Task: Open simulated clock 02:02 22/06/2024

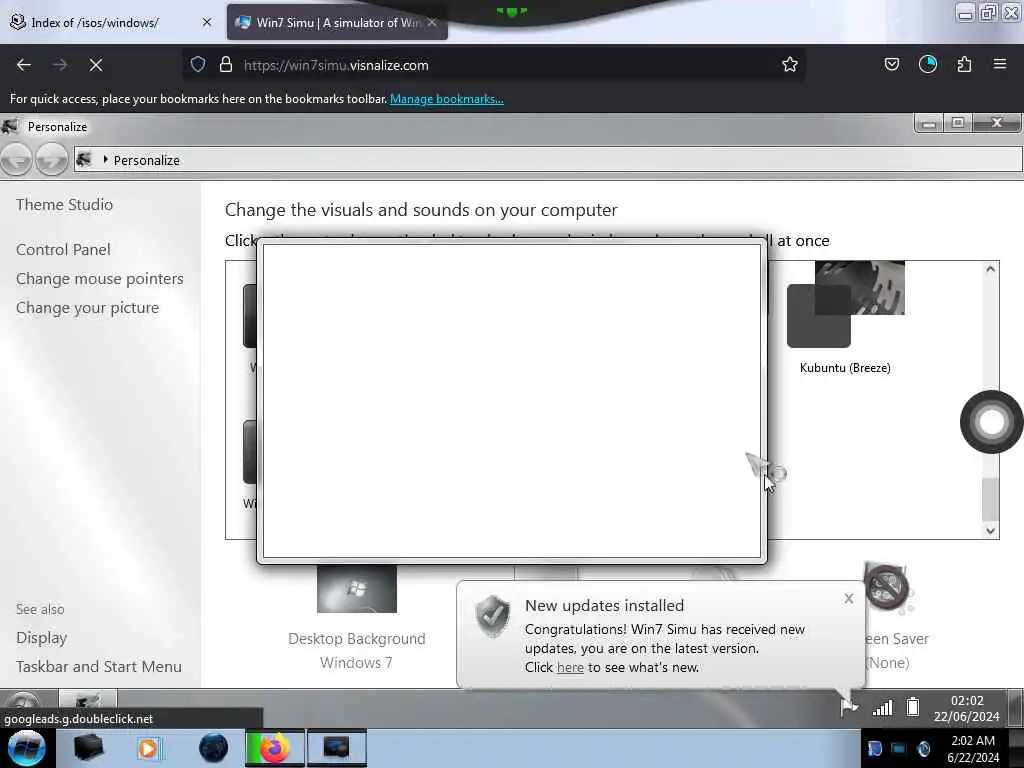Action: click(967, 709)
